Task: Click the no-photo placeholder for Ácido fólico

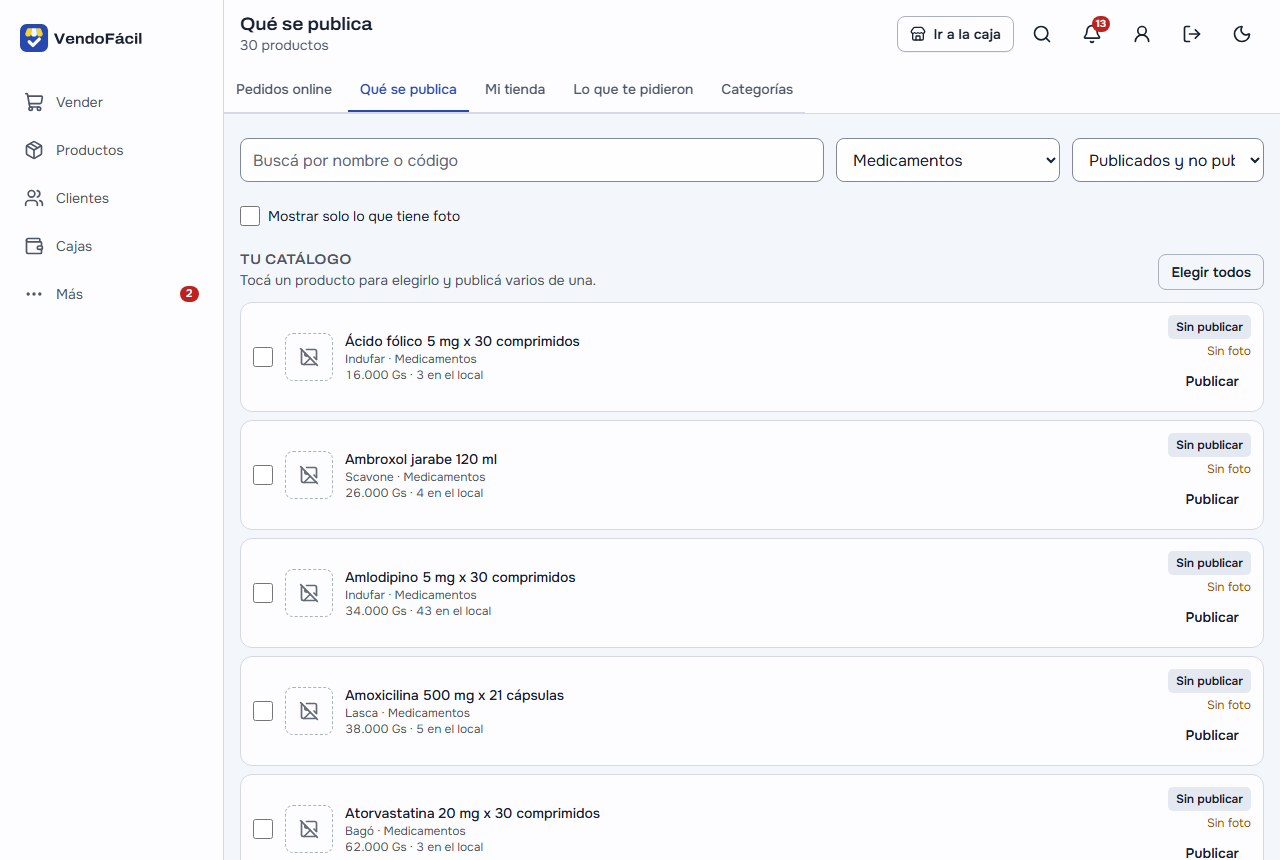Action: (309, 357)
